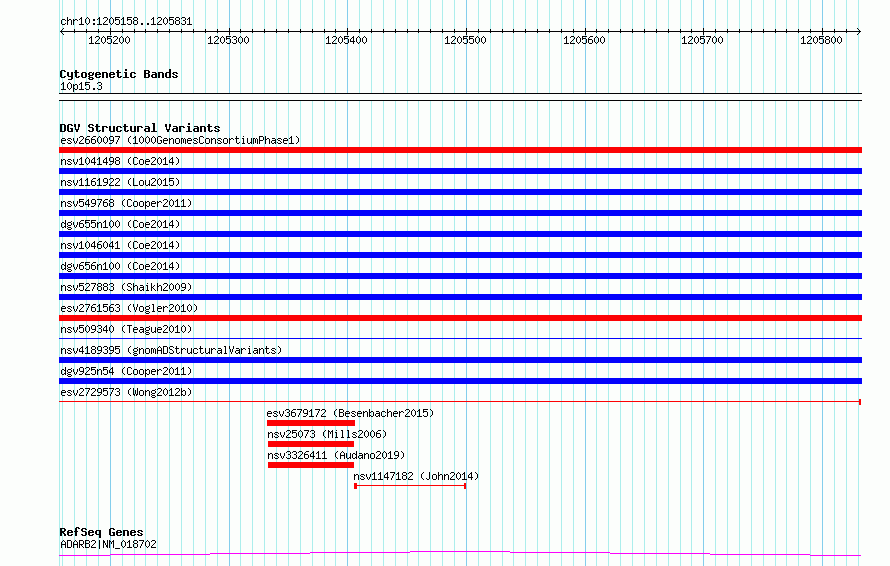Open the esv2761563 (Vogler2010) variant
The image size is (890, 566).
coord(129,308)
